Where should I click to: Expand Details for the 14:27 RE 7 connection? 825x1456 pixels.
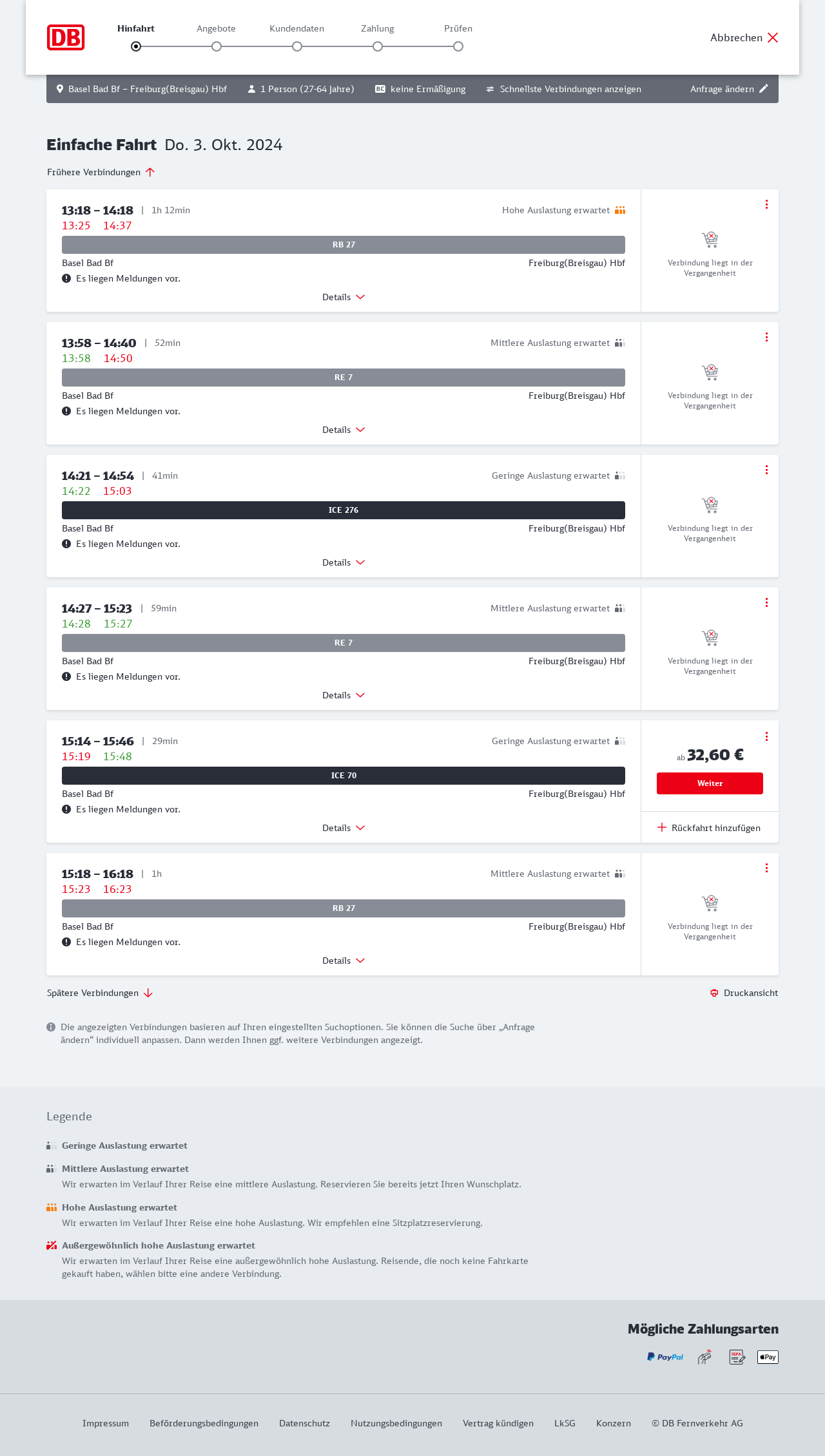(x=343, y=695)
